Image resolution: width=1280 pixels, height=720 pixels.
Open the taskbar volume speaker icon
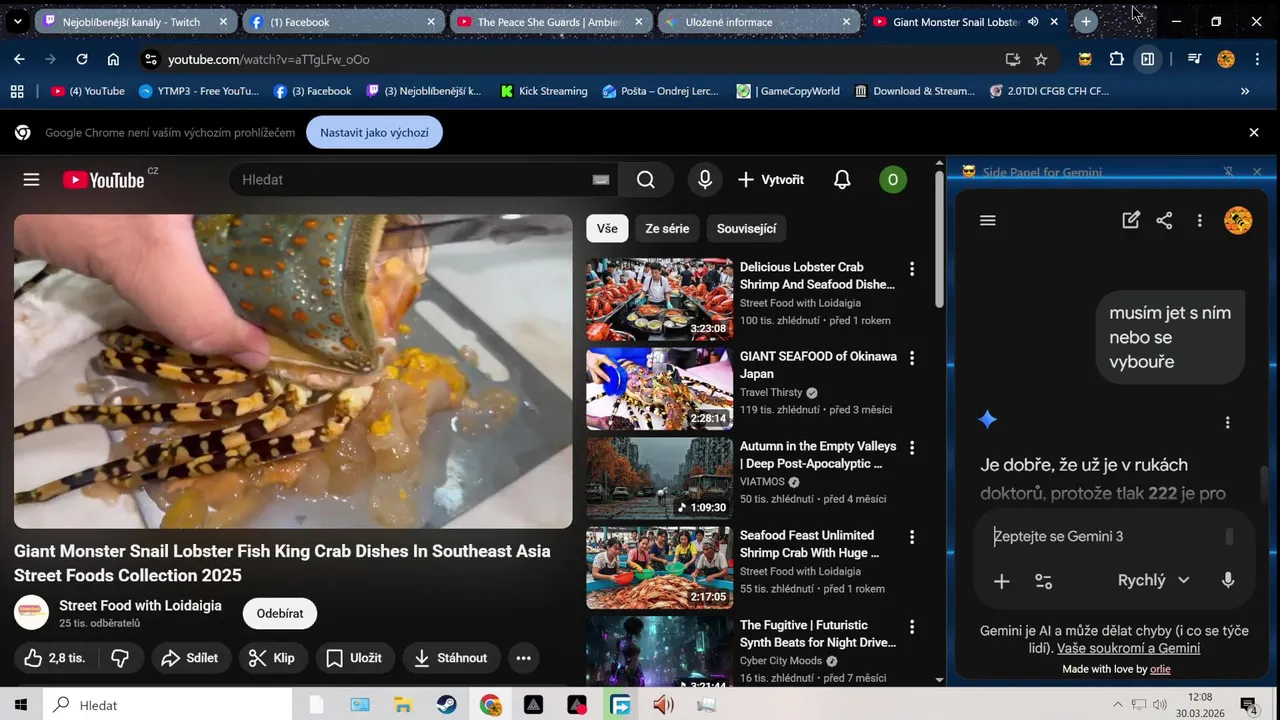click(1160, 705)
